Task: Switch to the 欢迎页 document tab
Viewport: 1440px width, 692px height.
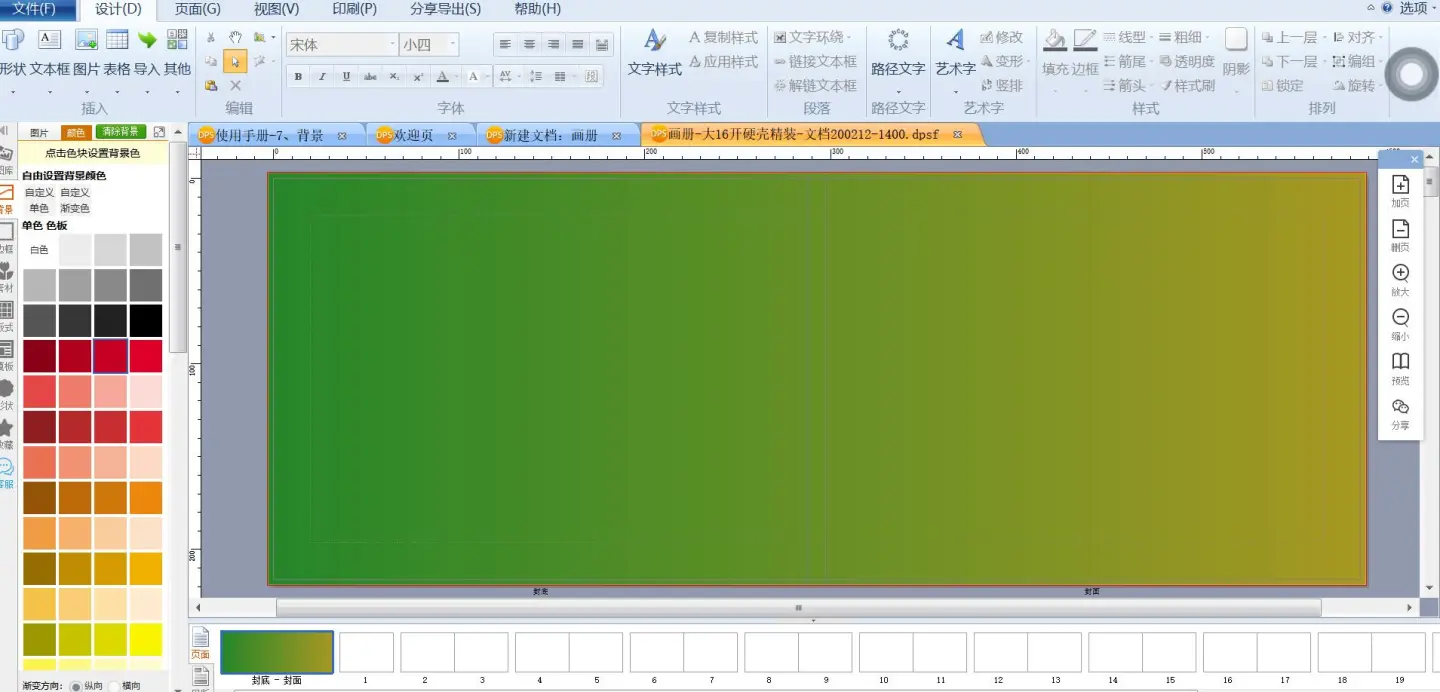Action: point(413,135)
